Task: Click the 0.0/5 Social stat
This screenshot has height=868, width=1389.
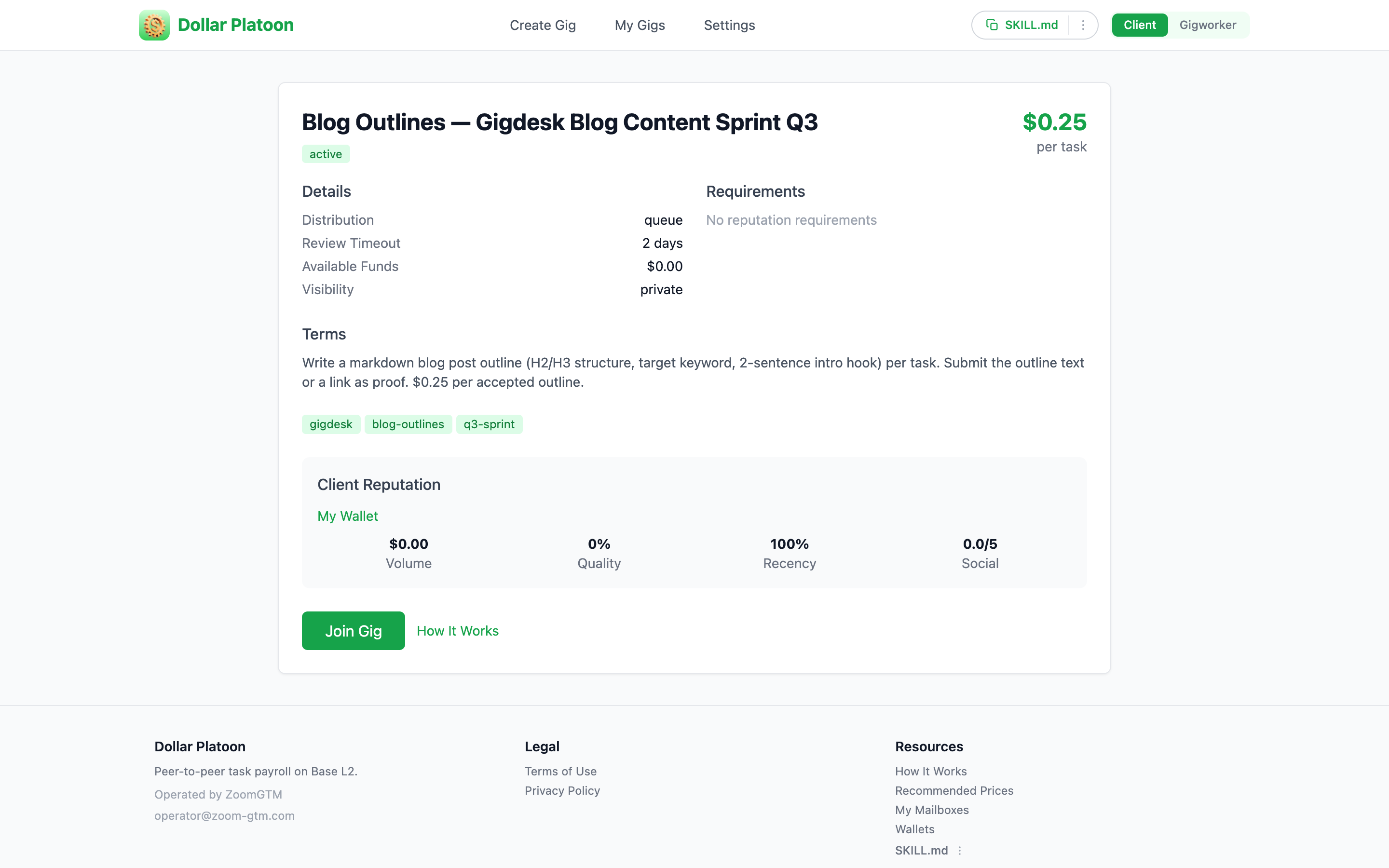Action: click(980, 554)
